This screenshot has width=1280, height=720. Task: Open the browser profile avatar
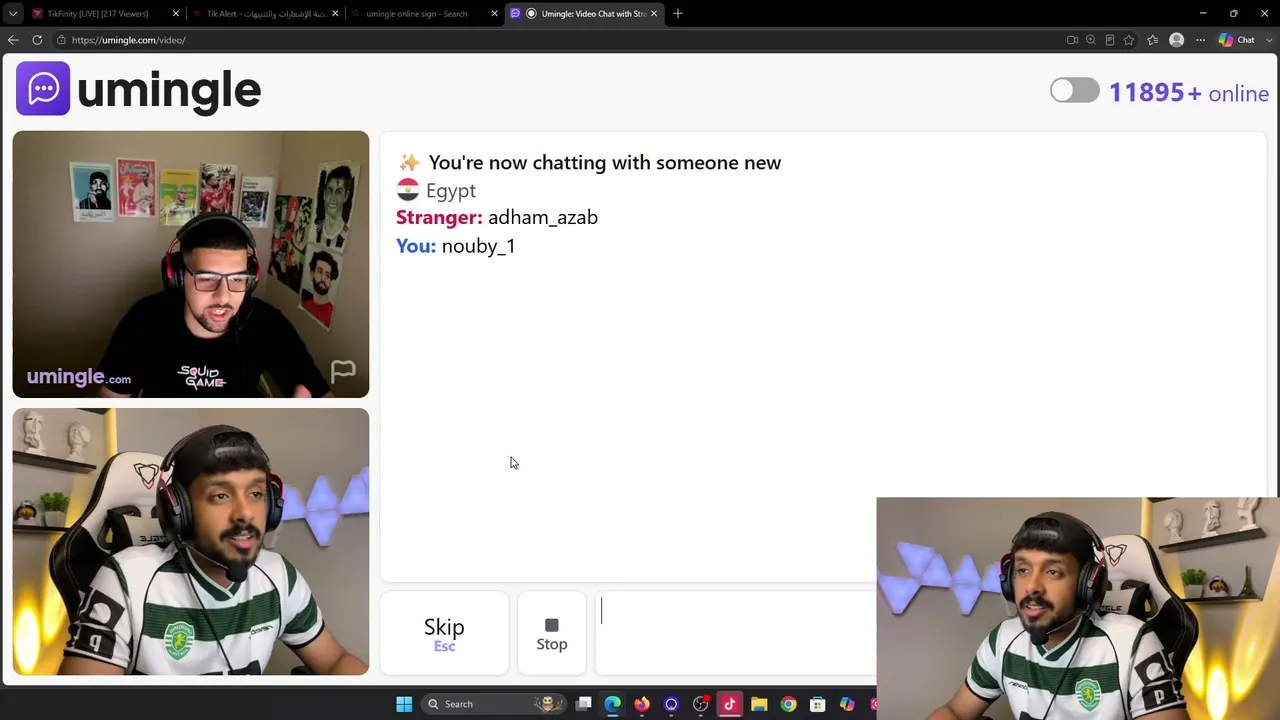pos(1177,40)
